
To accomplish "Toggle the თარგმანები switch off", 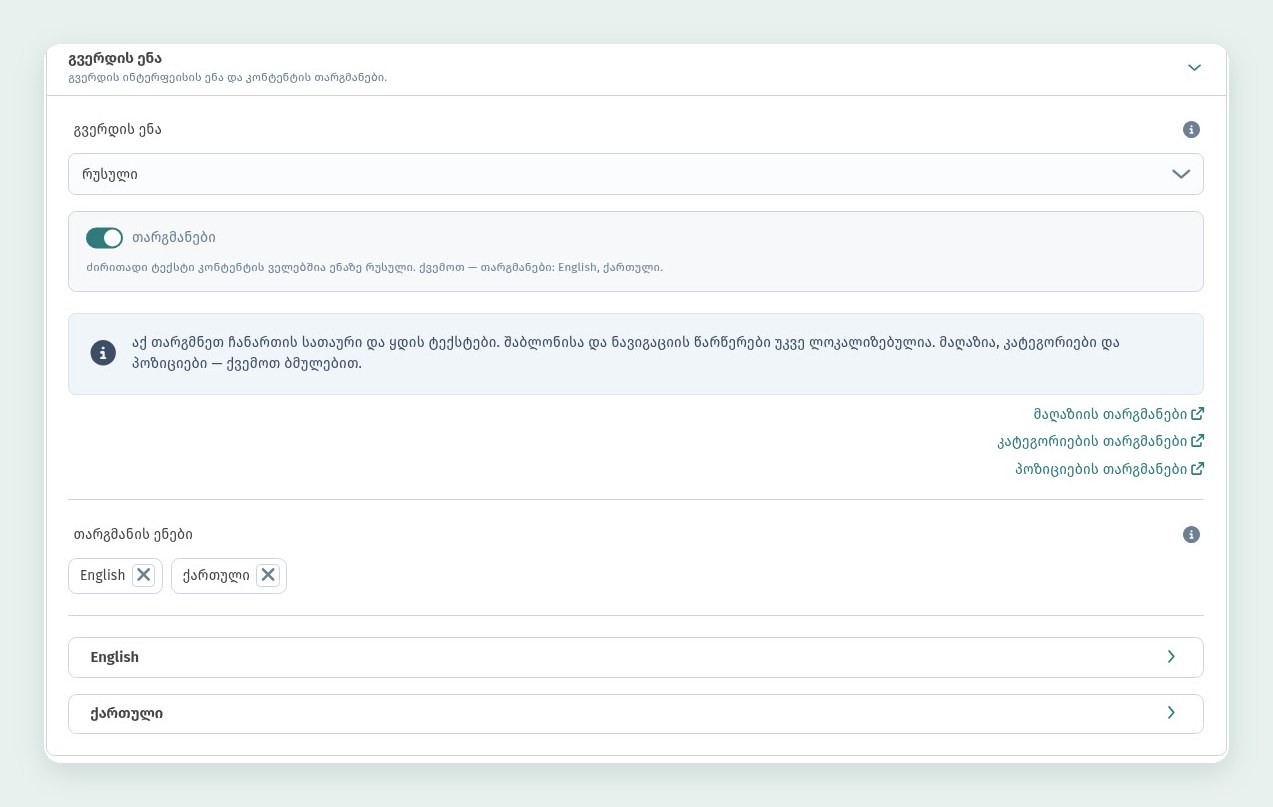I will coord(104,238).
